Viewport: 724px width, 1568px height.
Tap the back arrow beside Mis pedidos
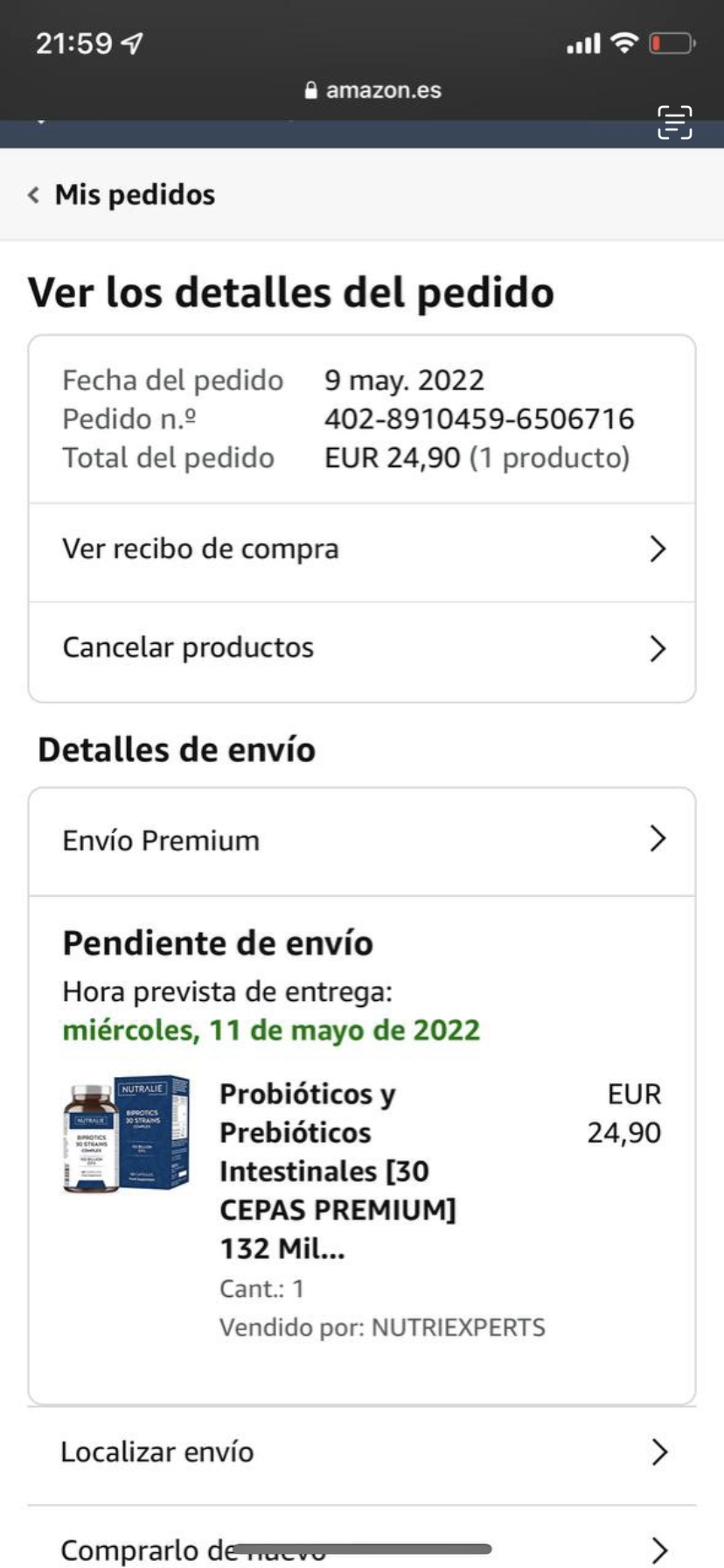click(33, 194)
